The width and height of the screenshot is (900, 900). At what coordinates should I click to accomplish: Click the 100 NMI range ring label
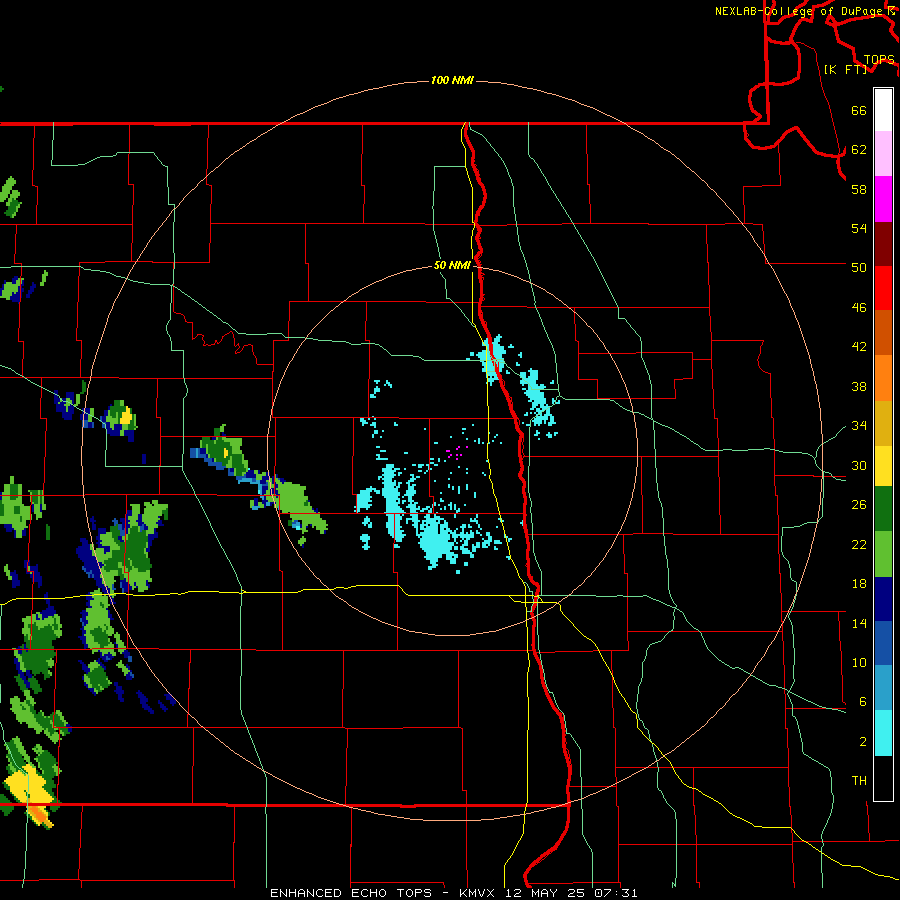coord(452,80)
